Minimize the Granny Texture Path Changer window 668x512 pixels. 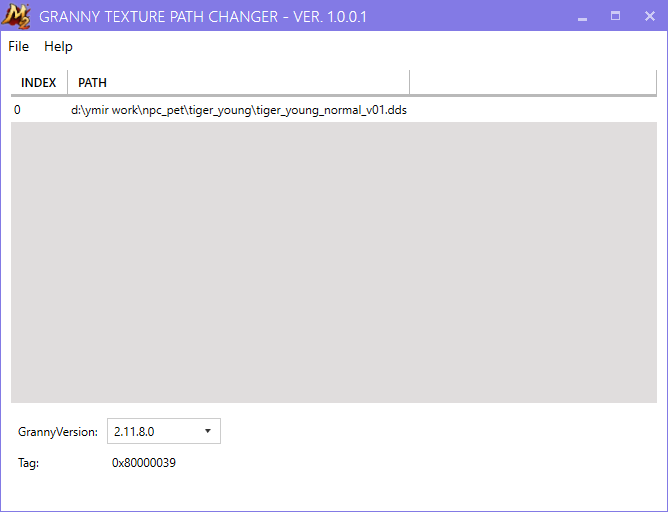coord(582,16)
